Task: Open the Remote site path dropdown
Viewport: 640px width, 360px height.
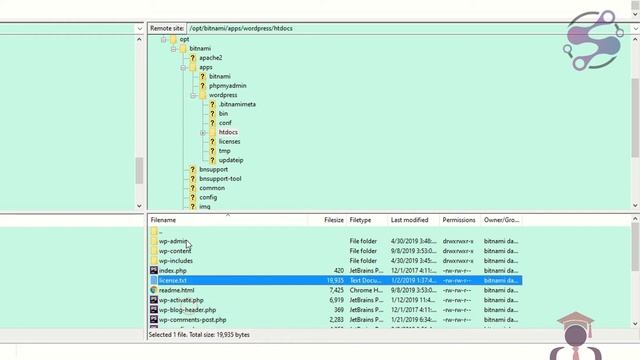Action: (636, 29)
